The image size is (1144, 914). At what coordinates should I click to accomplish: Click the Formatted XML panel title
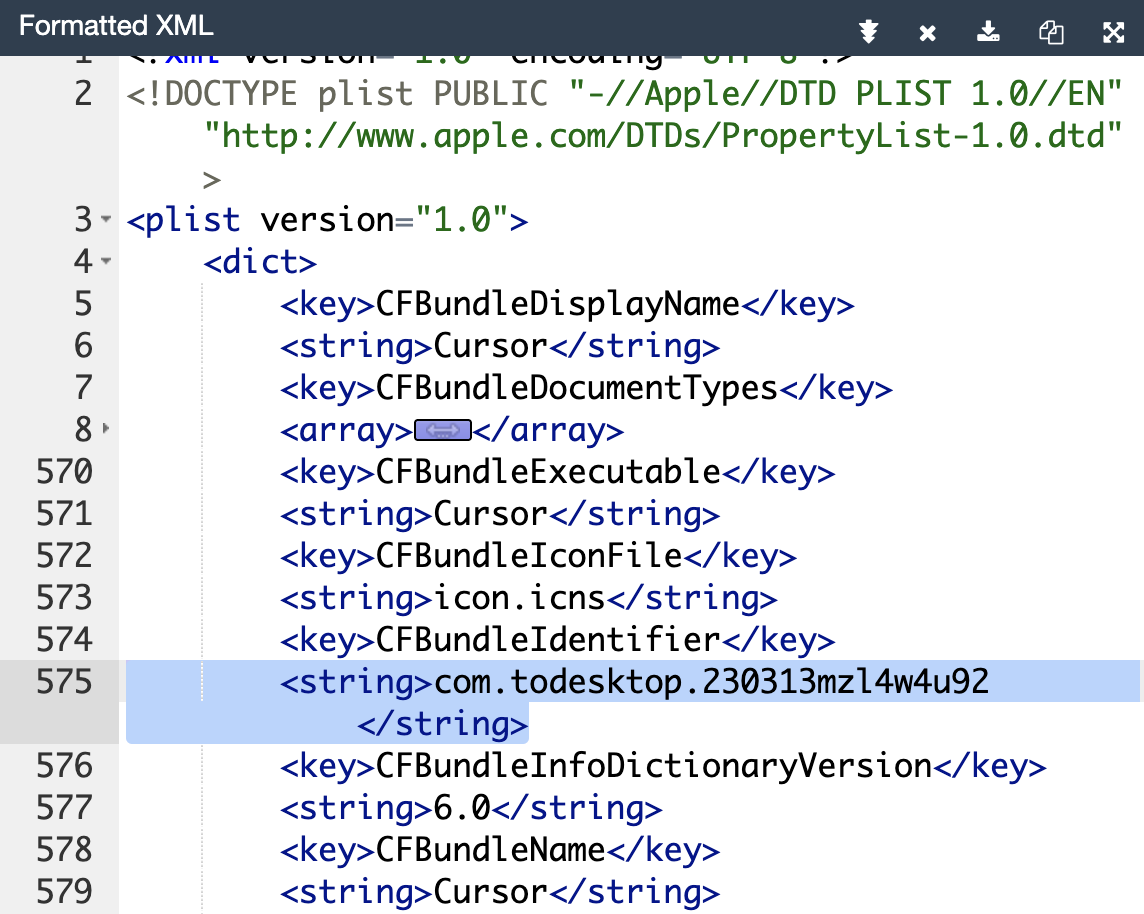[x=116, y=26]
